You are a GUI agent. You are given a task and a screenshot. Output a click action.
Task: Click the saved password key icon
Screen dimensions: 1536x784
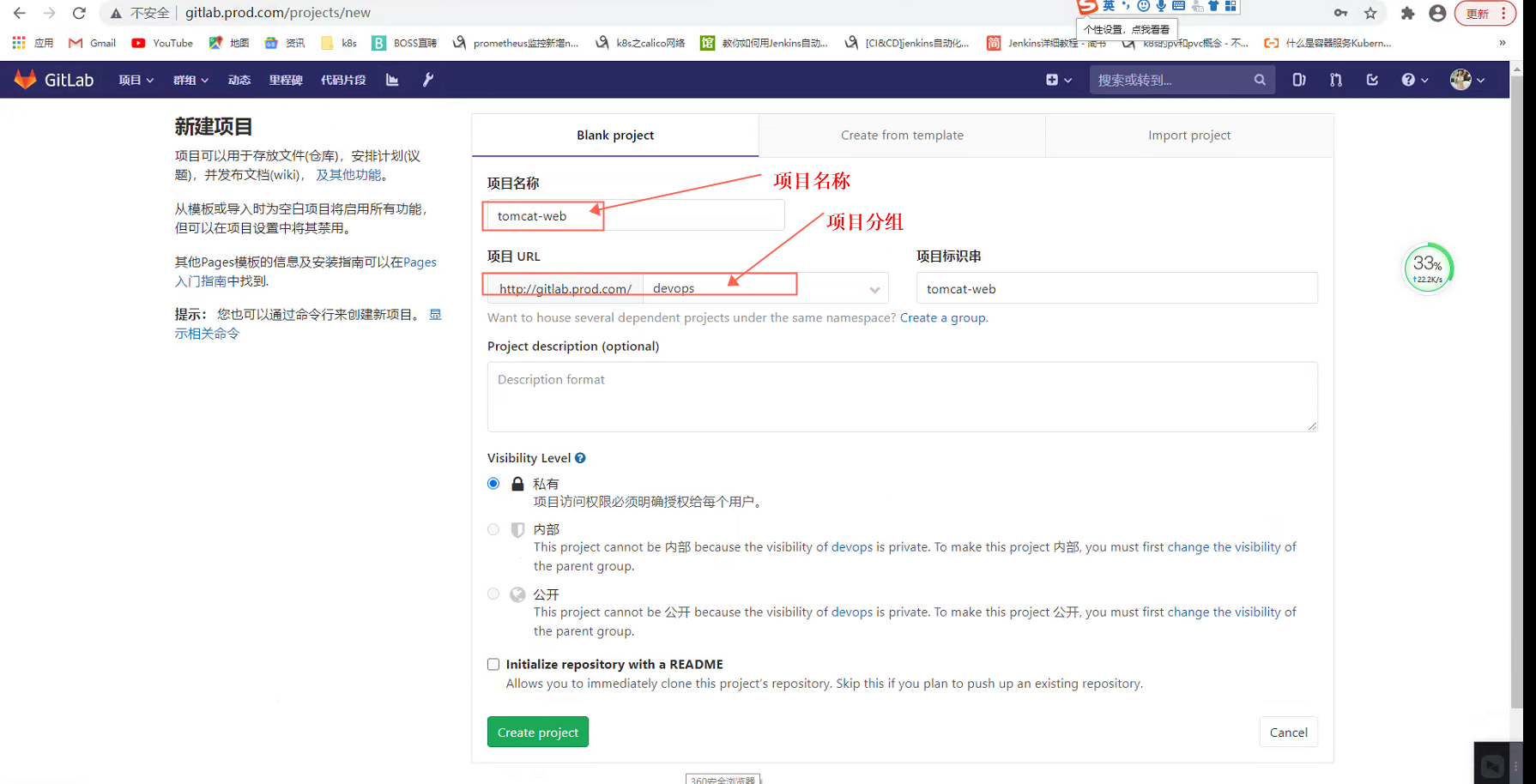[1340, 13]
